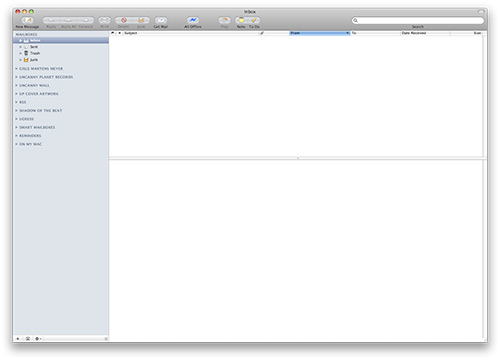Expand the RSS section
Viewport: 500px width, 360px height.
16,102
